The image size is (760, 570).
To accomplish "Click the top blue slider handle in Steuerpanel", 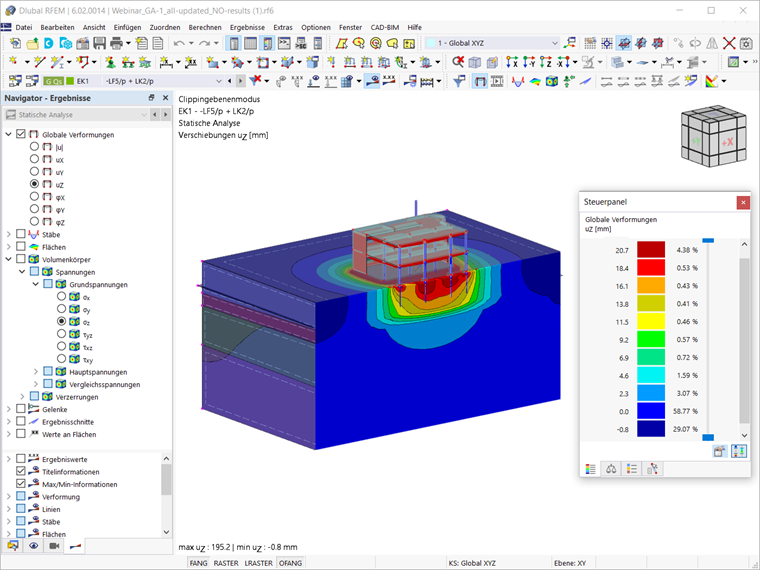I will click(708, 240).
